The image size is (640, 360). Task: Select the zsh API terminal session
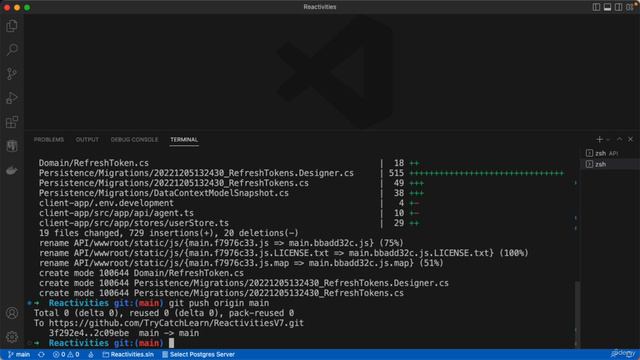click(x=610, y=153)
